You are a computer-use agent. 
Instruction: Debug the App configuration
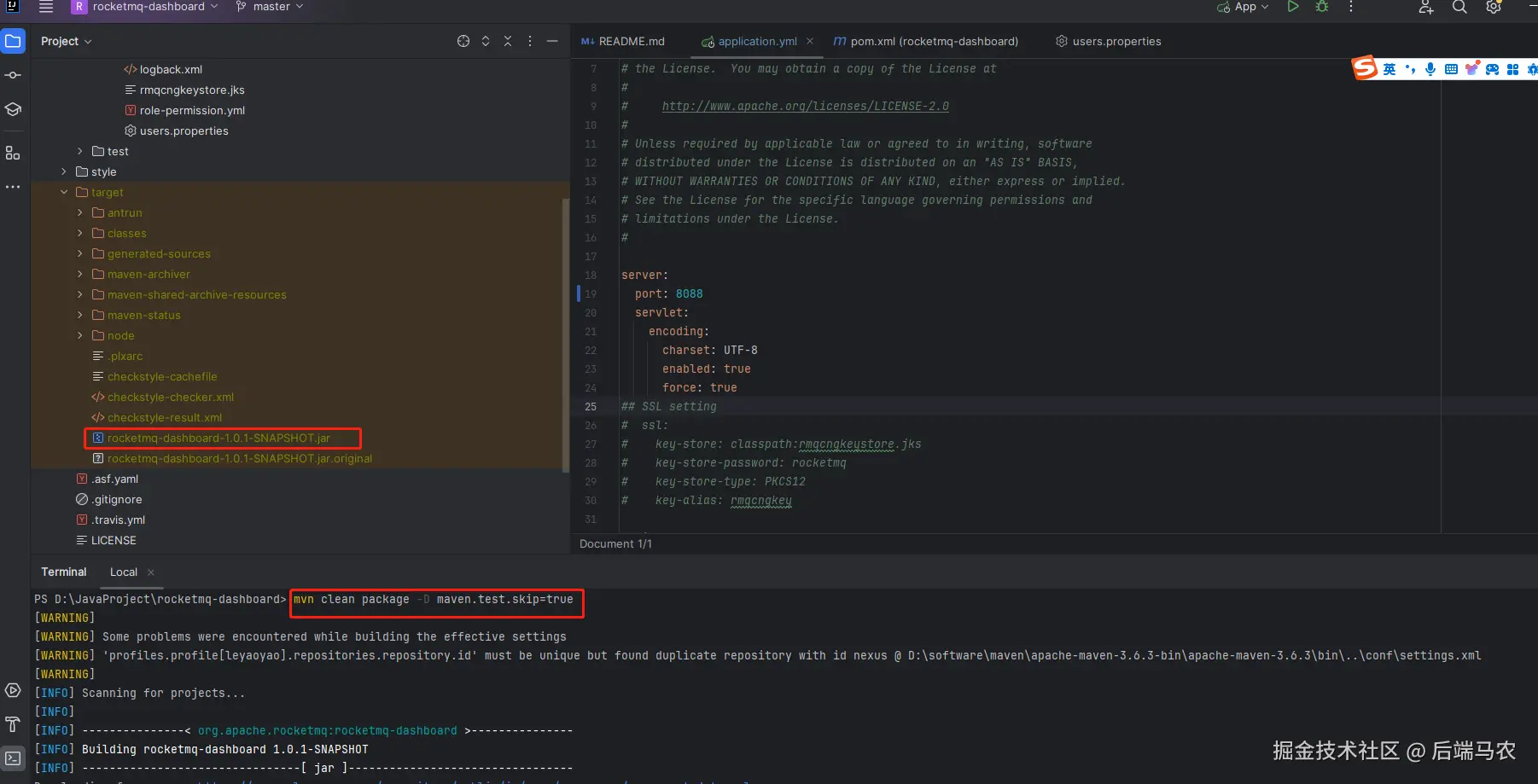[1322, 7]
